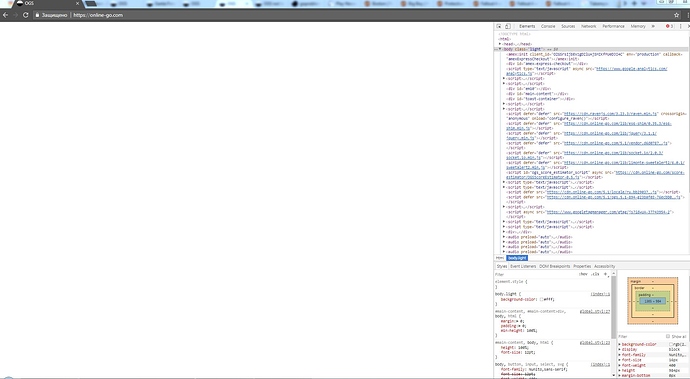Open the socket.io script source link
The width and height of the screenshot is (690, 379).
click(613, 153)
